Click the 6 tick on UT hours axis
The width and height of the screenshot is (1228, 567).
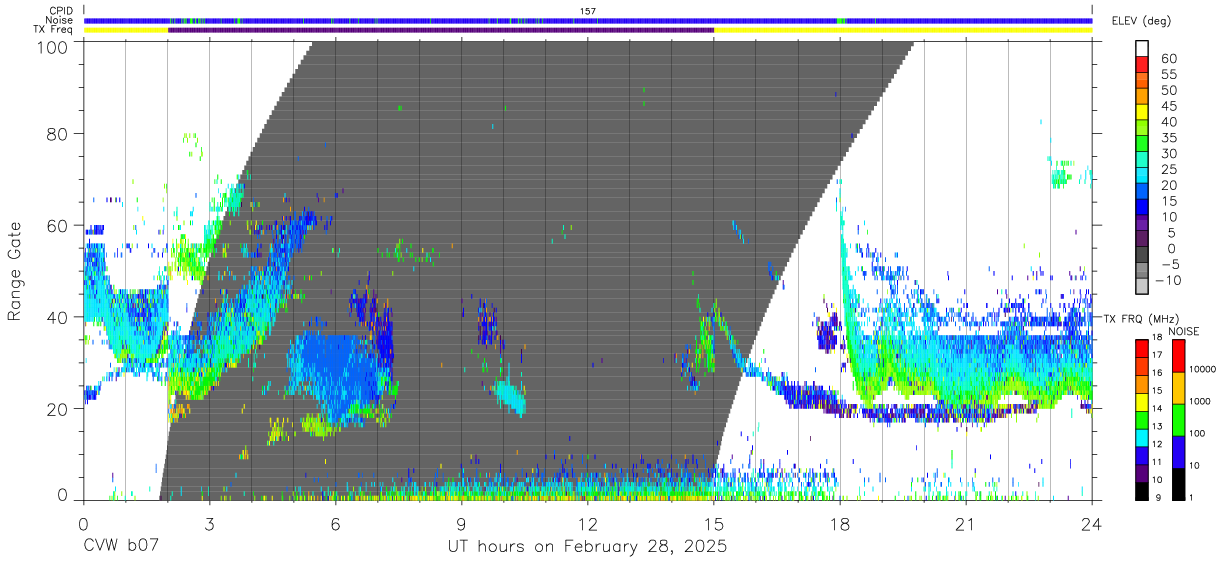[335, 522]
